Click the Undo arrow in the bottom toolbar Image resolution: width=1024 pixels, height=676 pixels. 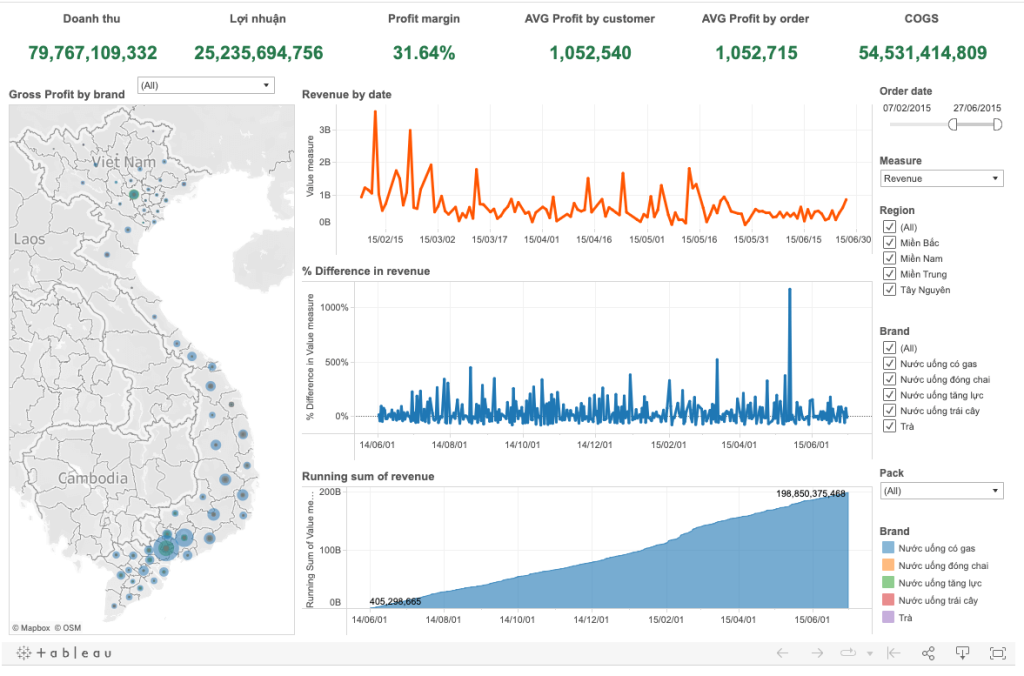click(782, 652)
